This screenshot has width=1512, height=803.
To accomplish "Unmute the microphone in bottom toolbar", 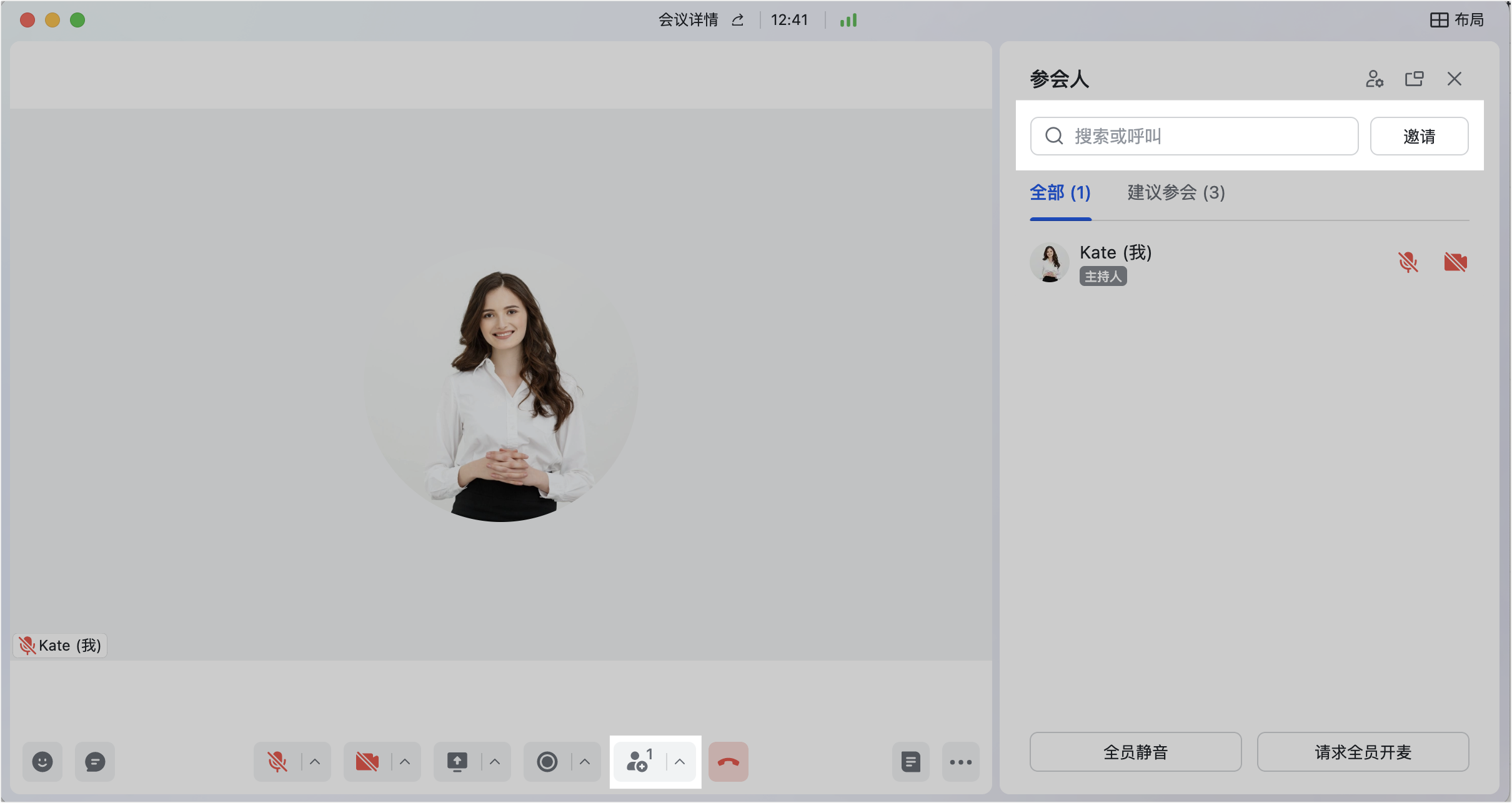I will 277,761.
